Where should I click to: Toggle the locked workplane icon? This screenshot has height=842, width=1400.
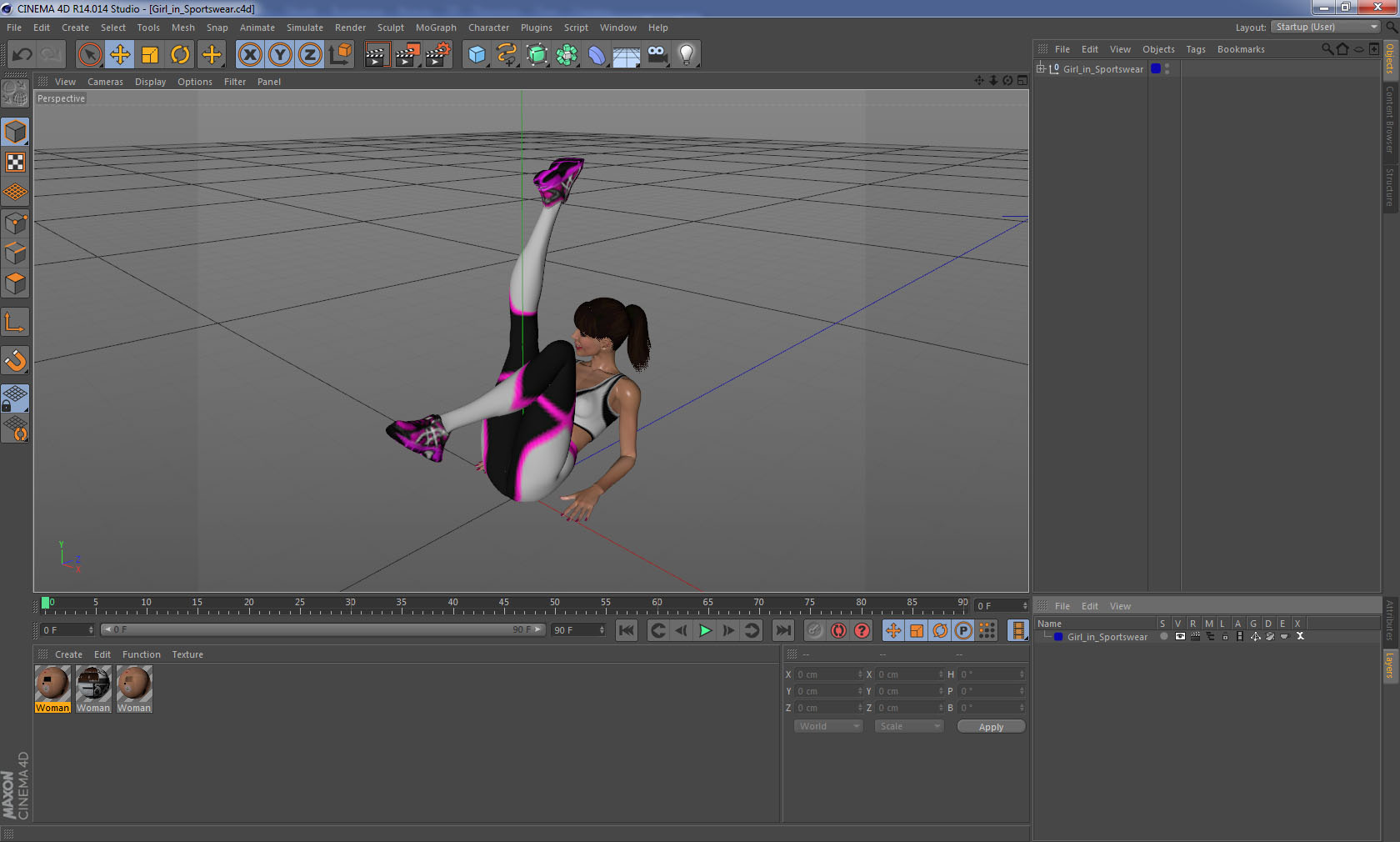15,398
